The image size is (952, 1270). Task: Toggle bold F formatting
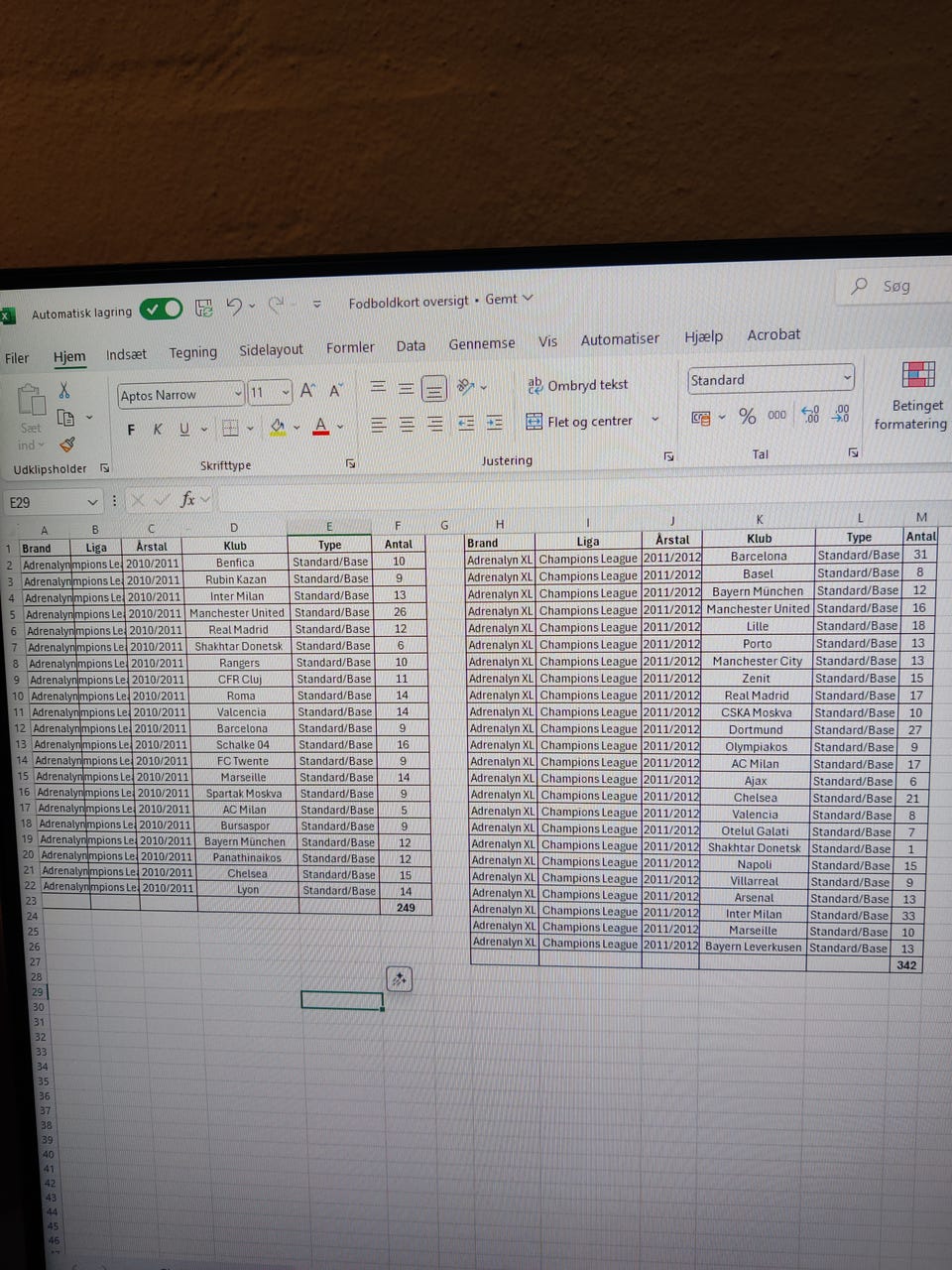click(130, 430)
